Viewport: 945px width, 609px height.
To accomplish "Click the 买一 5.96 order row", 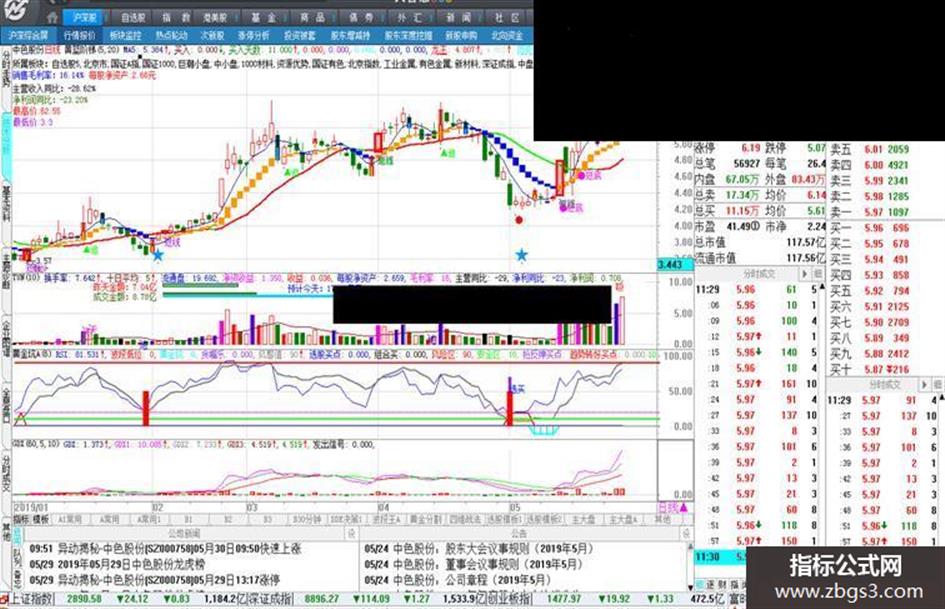I will point(869,228).
